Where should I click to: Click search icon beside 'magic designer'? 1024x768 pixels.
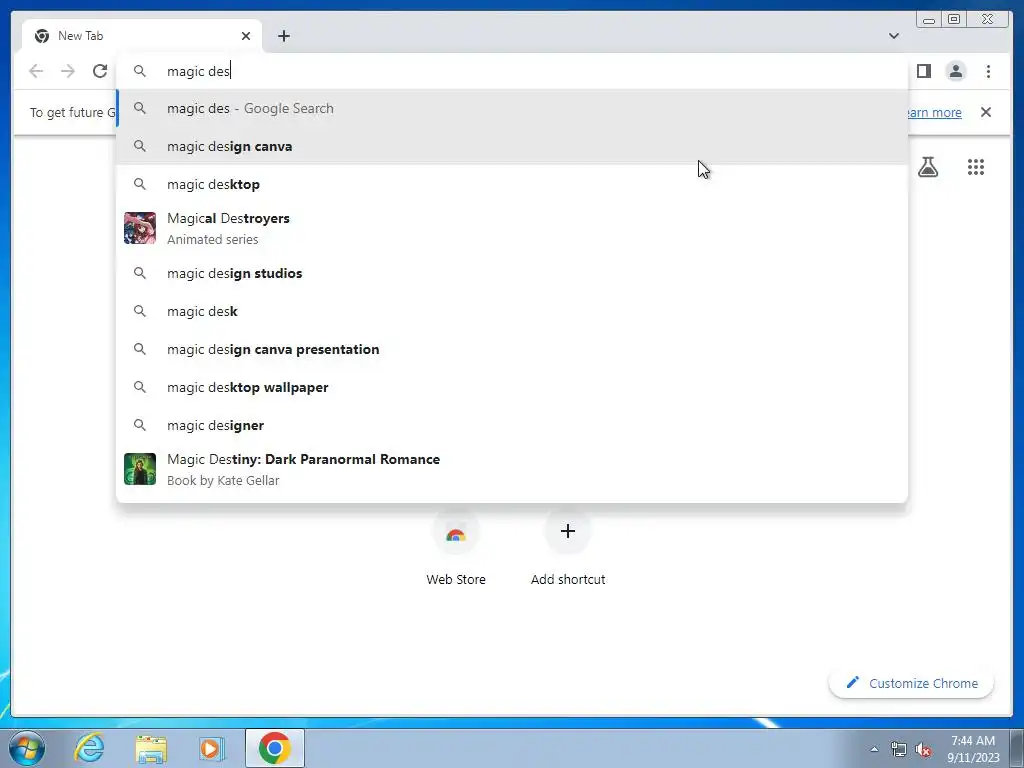click(140, 424)
